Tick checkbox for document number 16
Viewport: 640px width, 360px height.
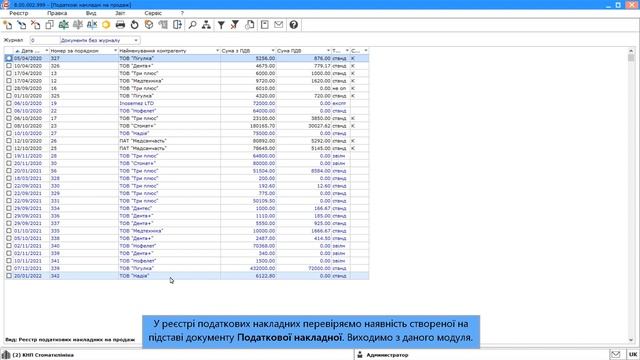(x=9, y=88)
